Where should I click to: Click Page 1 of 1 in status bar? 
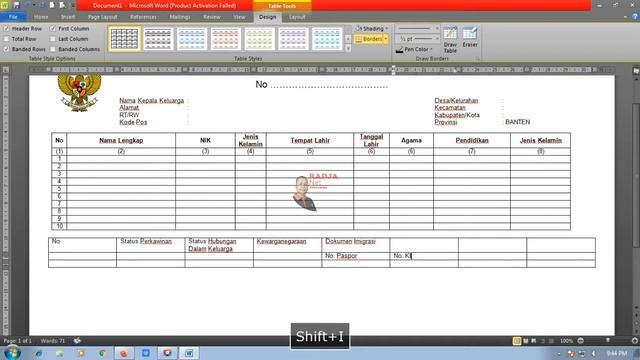(x=17, y=340)
